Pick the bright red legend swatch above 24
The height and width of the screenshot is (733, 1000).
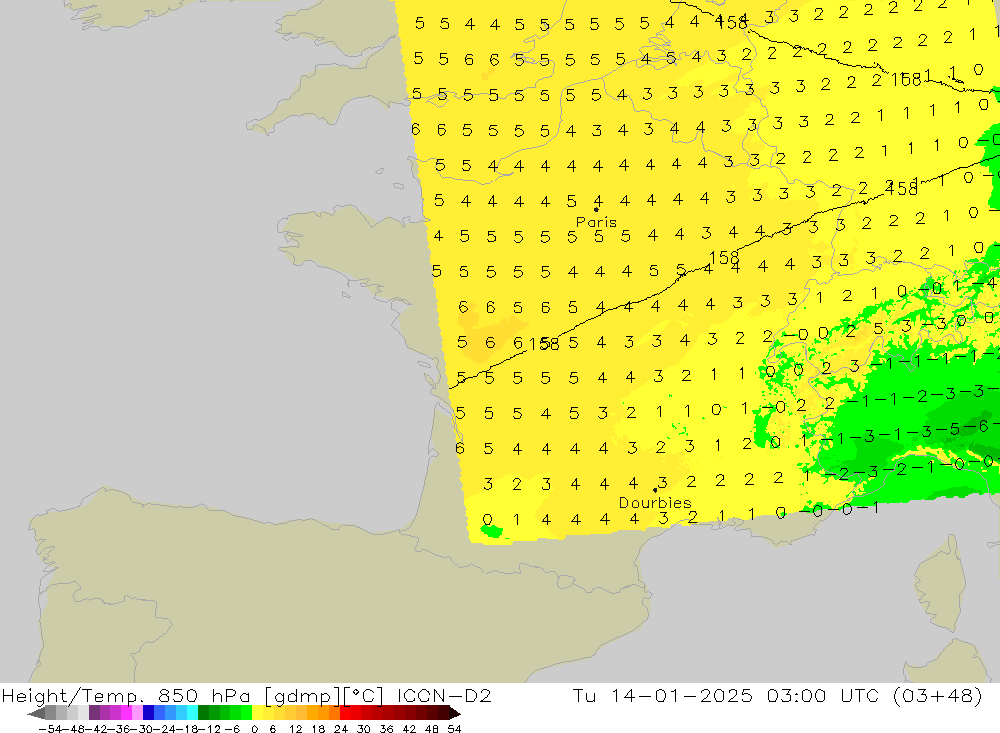(x=345, y=713)
